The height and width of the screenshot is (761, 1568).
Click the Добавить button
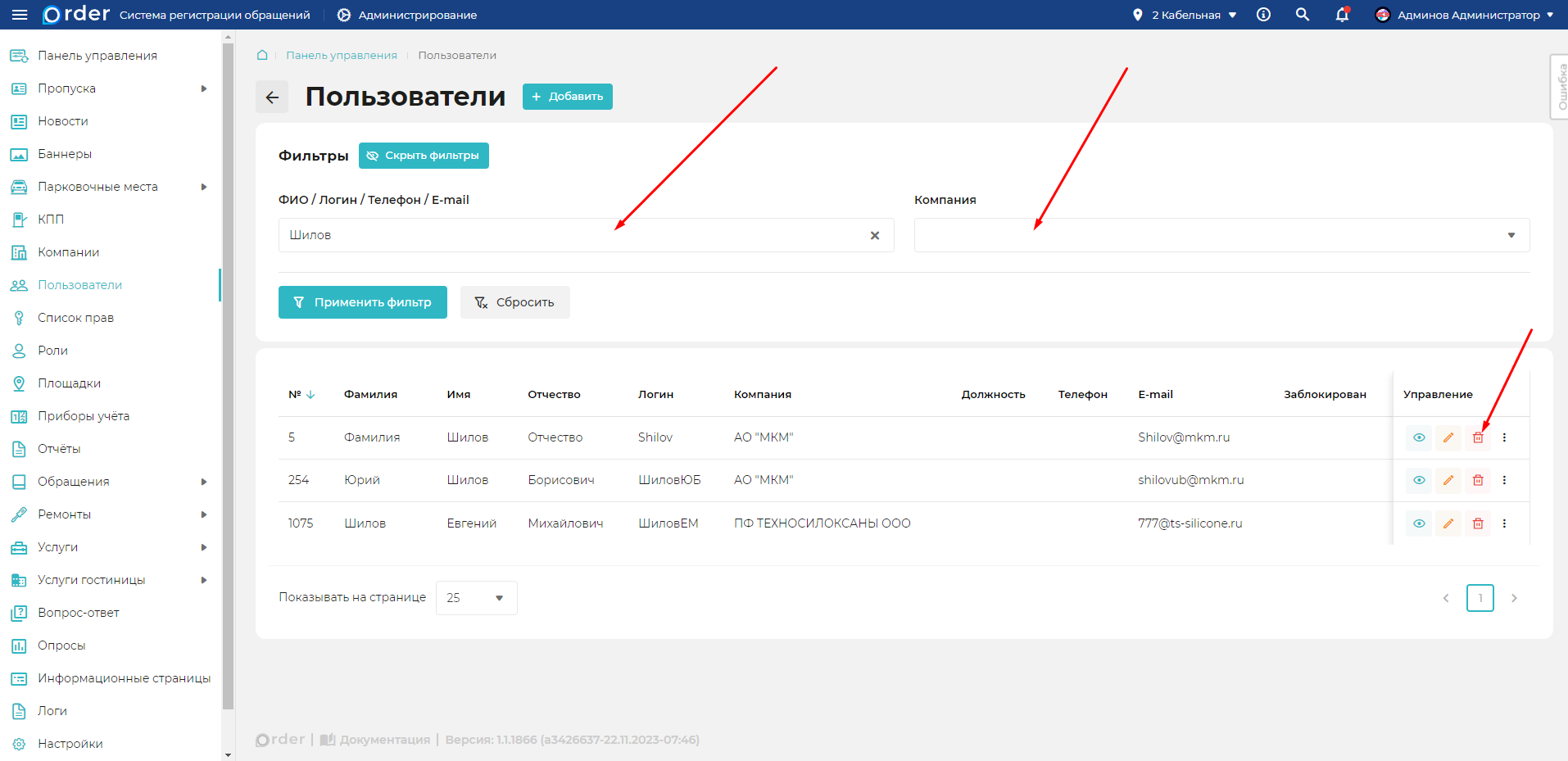(x=567, y=97)
